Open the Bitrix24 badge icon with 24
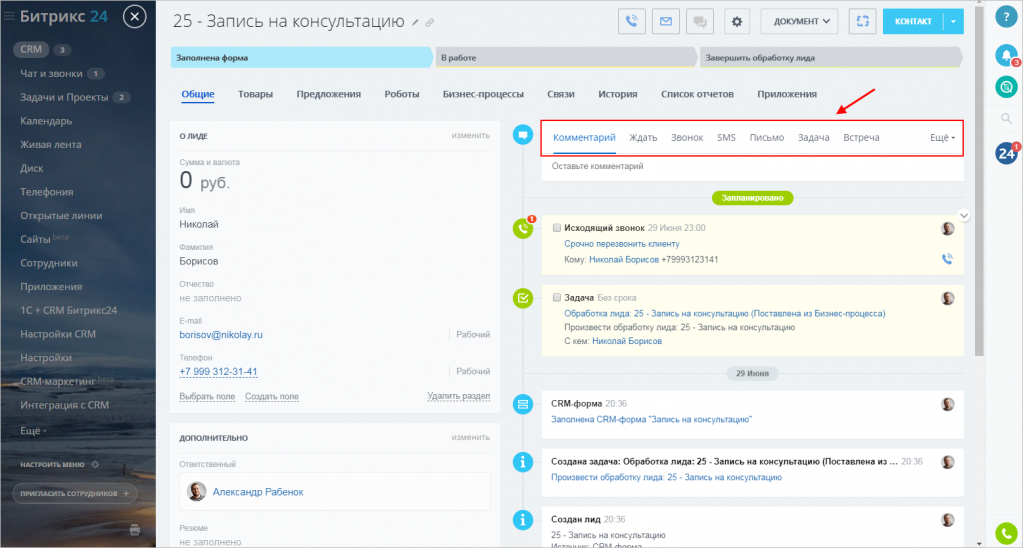1023x548 pixels. point(1007,153)
